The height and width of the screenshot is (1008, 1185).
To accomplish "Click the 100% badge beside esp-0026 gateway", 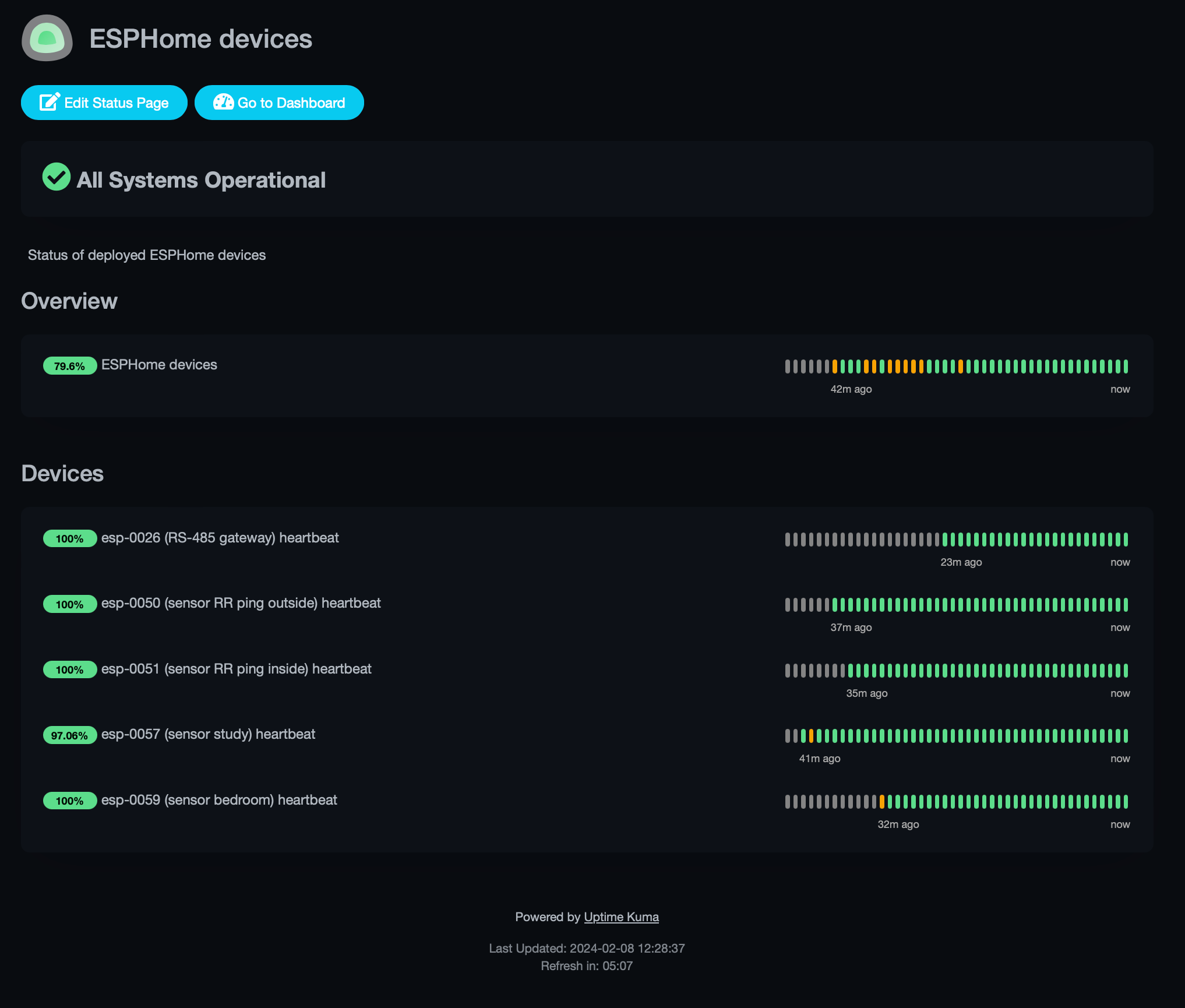I will (69, 538).
